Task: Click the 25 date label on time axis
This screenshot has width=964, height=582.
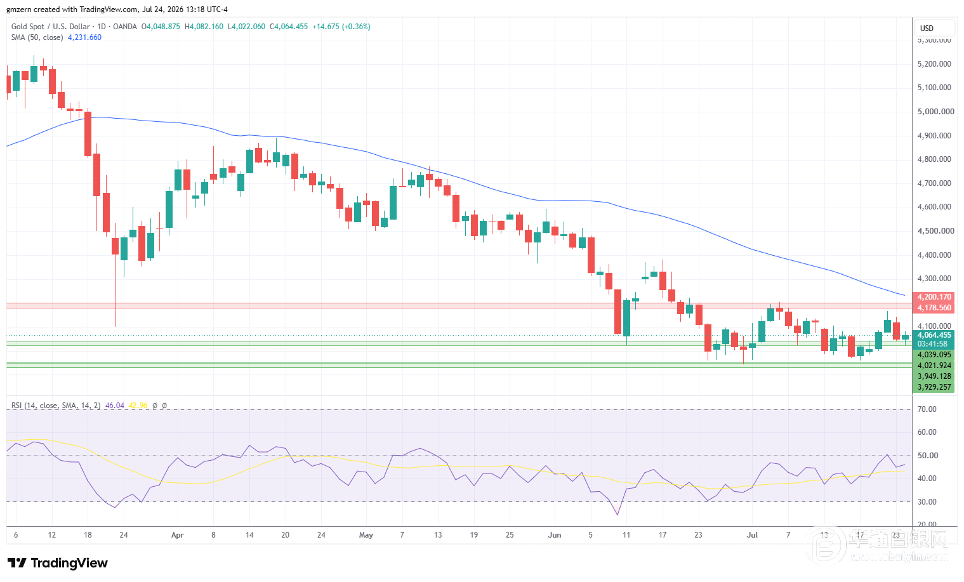Action: [510, 535]
